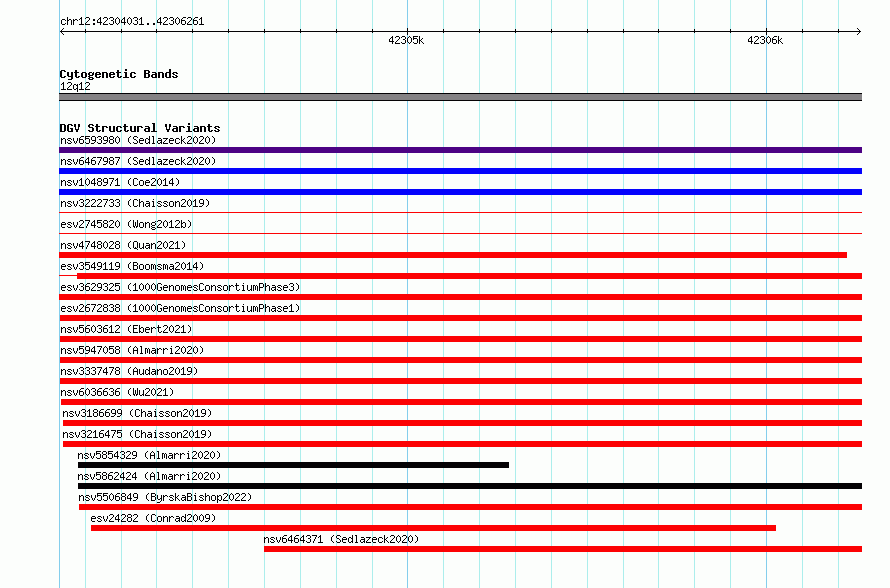Select the thin red line under esv2745820

click(x=460, y=233)
